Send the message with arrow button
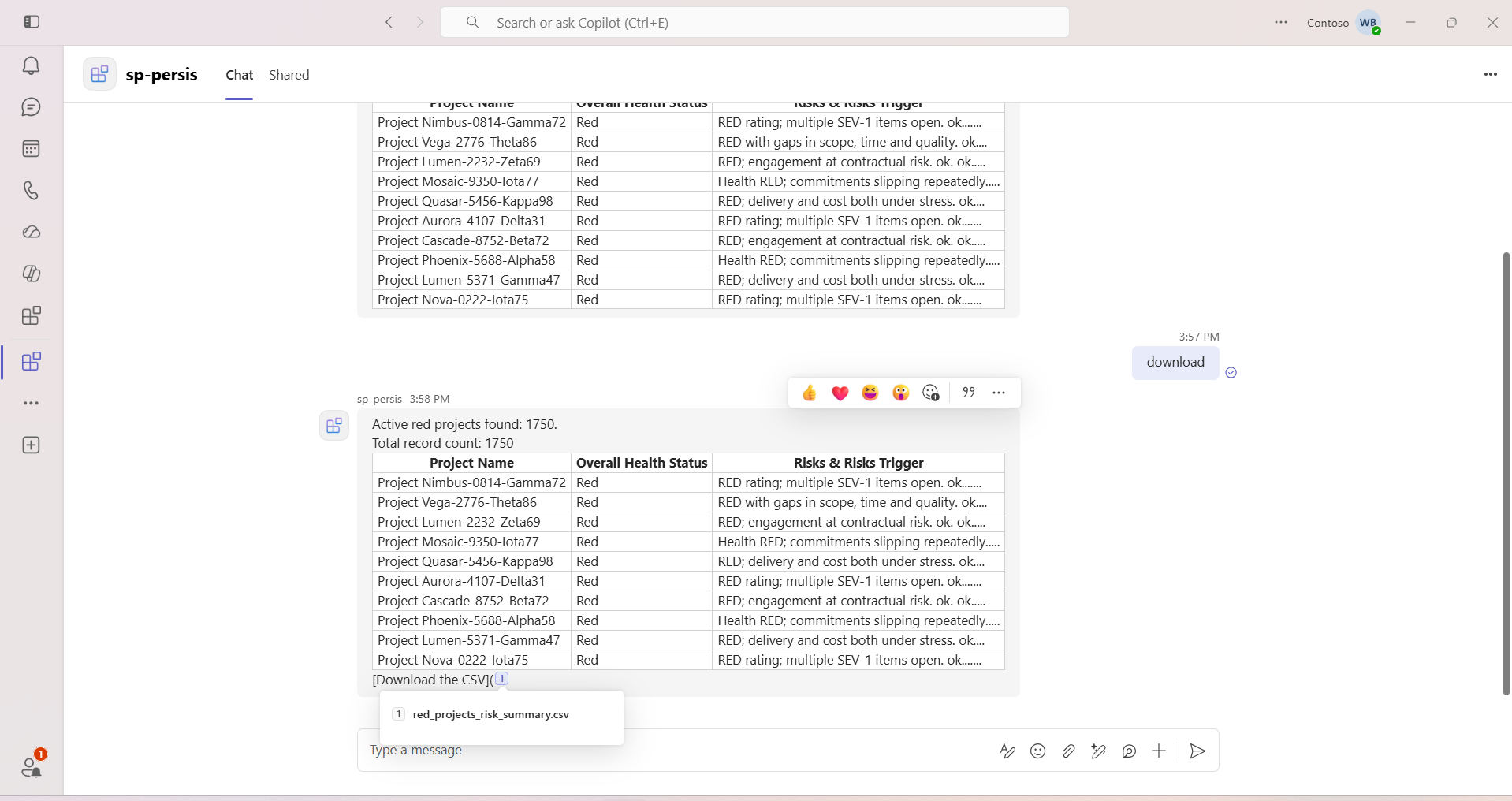The image size is (1512, 801). coord(1197,751)
